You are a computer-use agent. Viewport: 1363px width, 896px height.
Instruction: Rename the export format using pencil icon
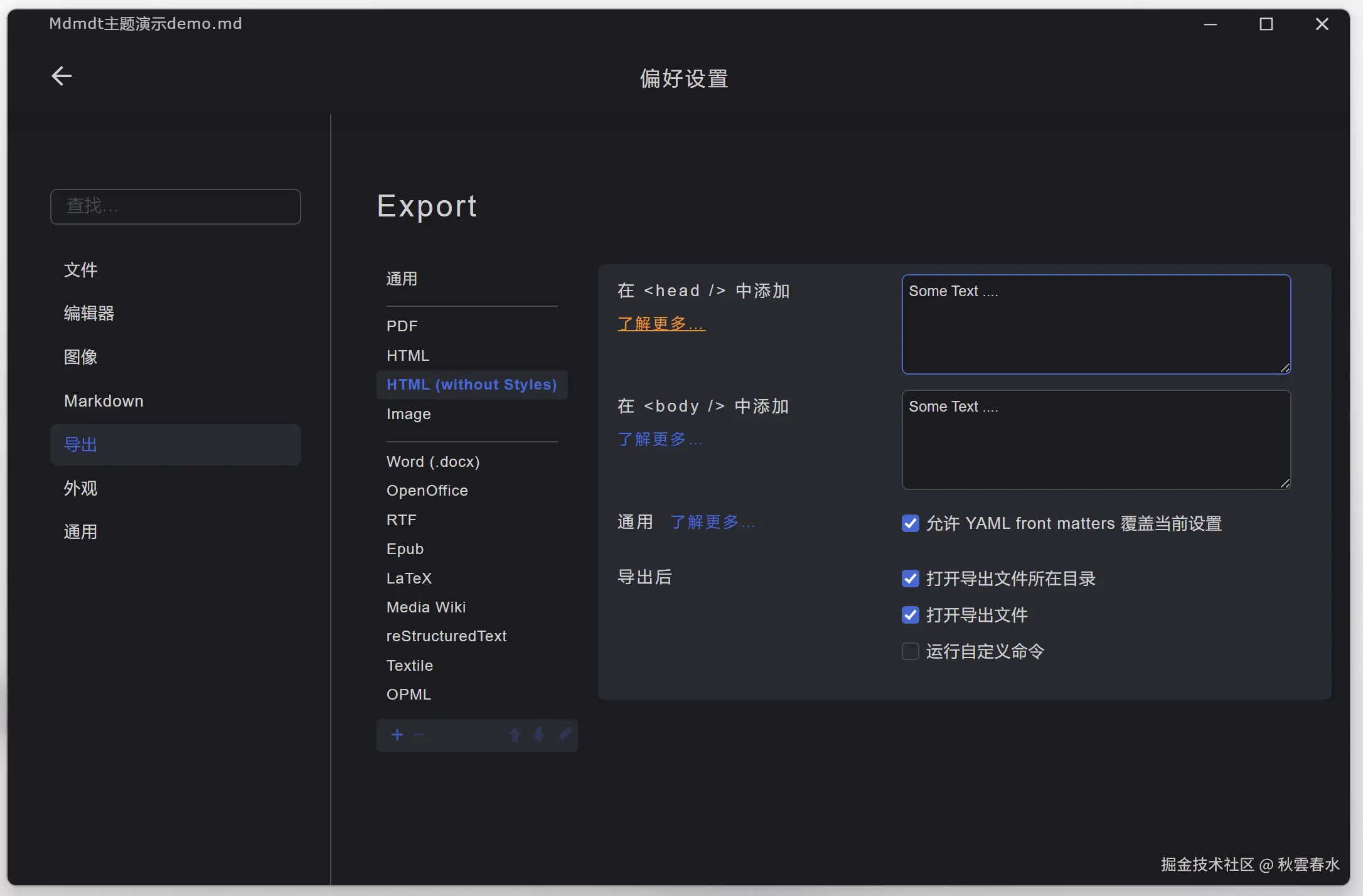click(564, 734)
